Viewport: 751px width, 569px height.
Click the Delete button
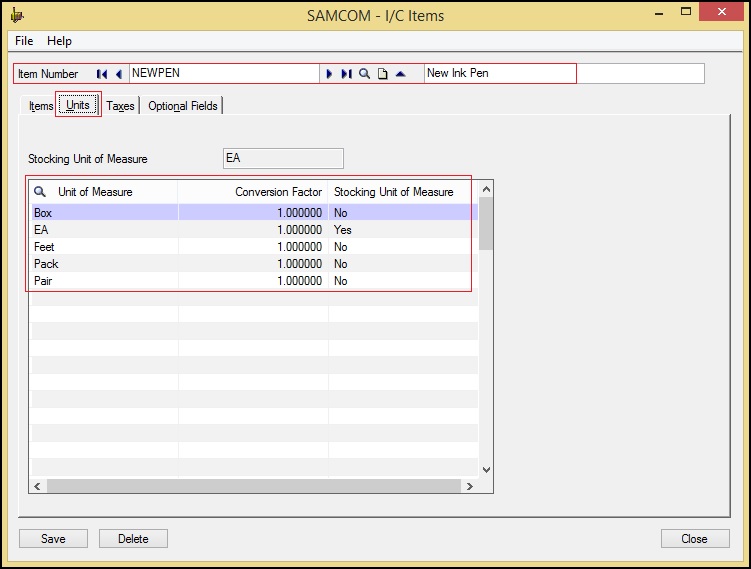(133, 539)
